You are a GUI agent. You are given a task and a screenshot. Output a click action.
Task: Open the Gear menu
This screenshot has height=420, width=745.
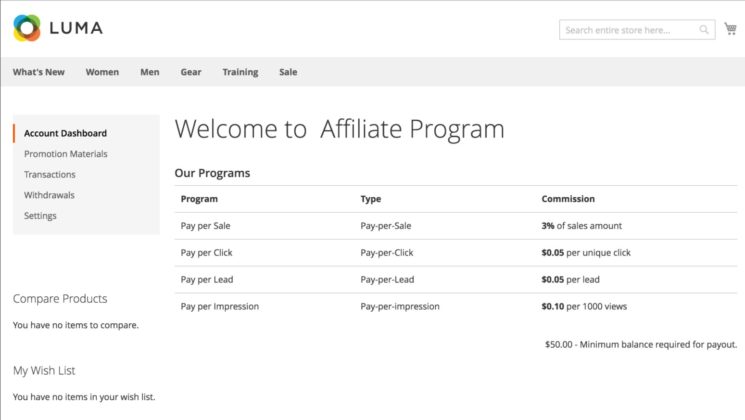[x=191, y=72]
